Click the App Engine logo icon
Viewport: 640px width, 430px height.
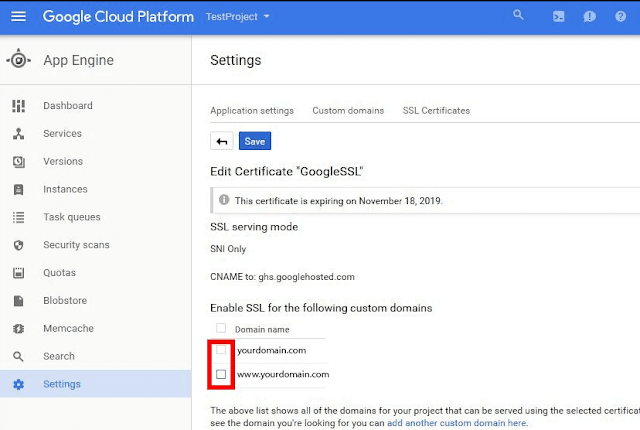(x=18, y=60)
